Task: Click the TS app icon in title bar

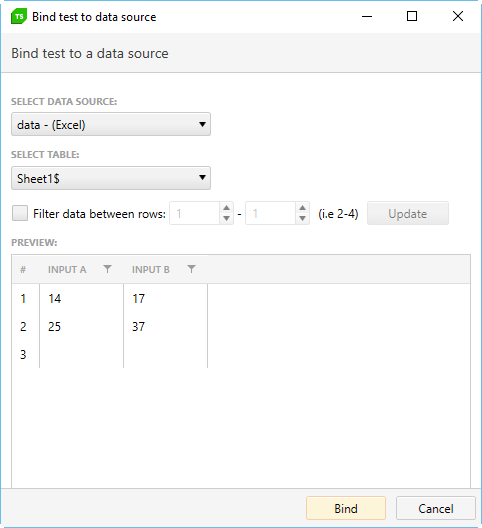Action: (19, 16)
